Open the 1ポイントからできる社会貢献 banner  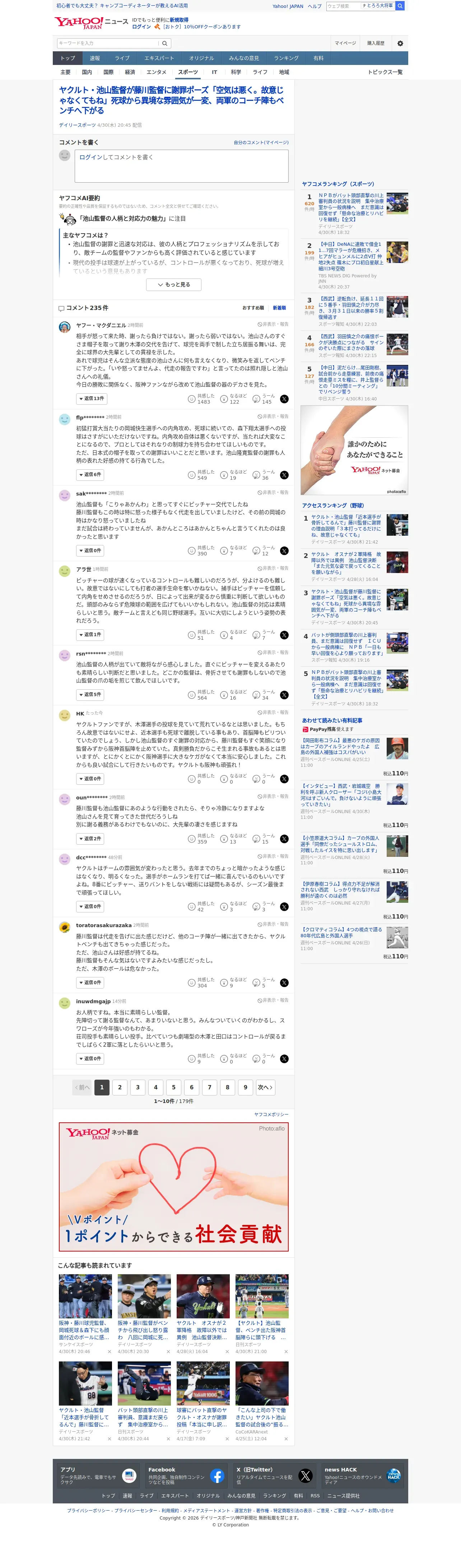tap(173, 1187)
